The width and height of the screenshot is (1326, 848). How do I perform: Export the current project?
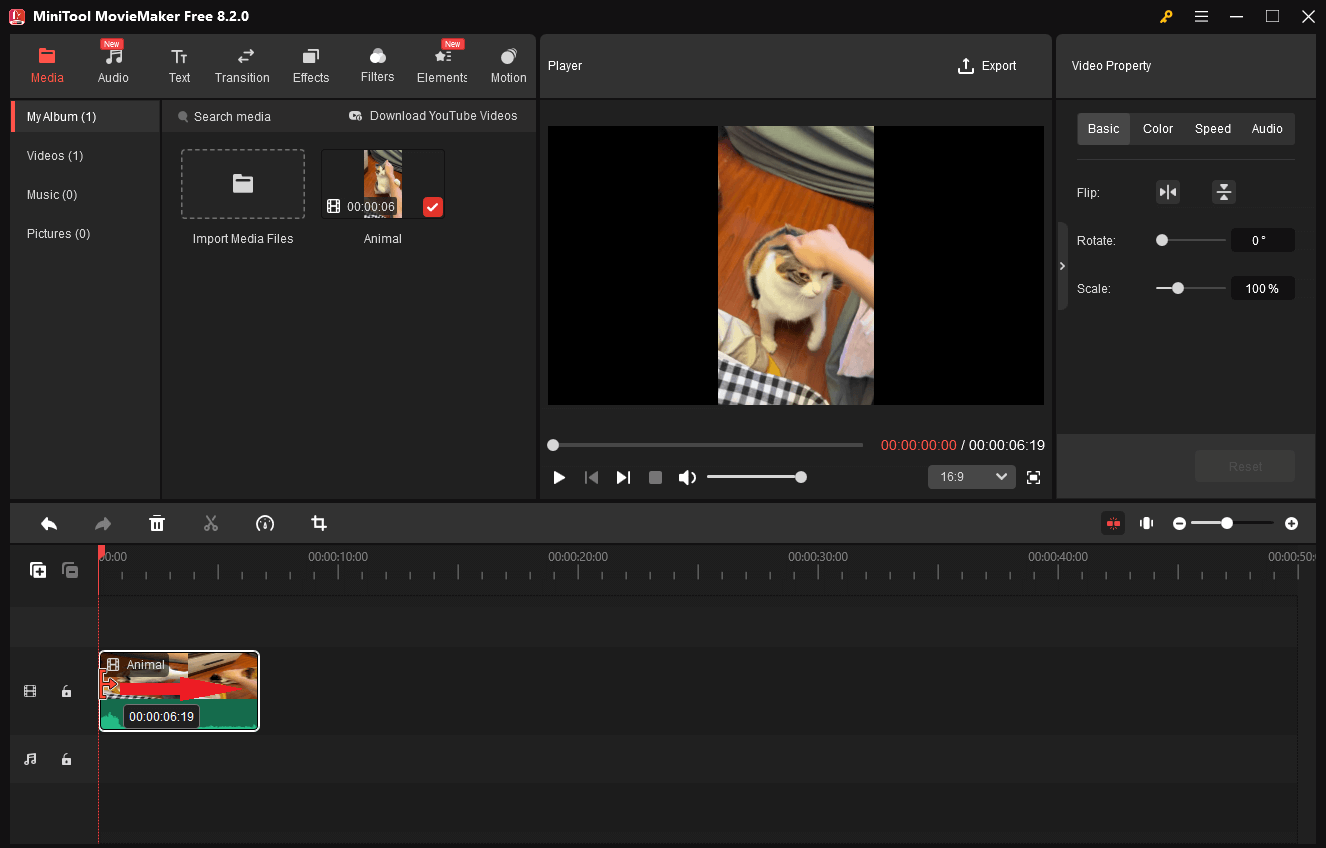click(987, 65)
